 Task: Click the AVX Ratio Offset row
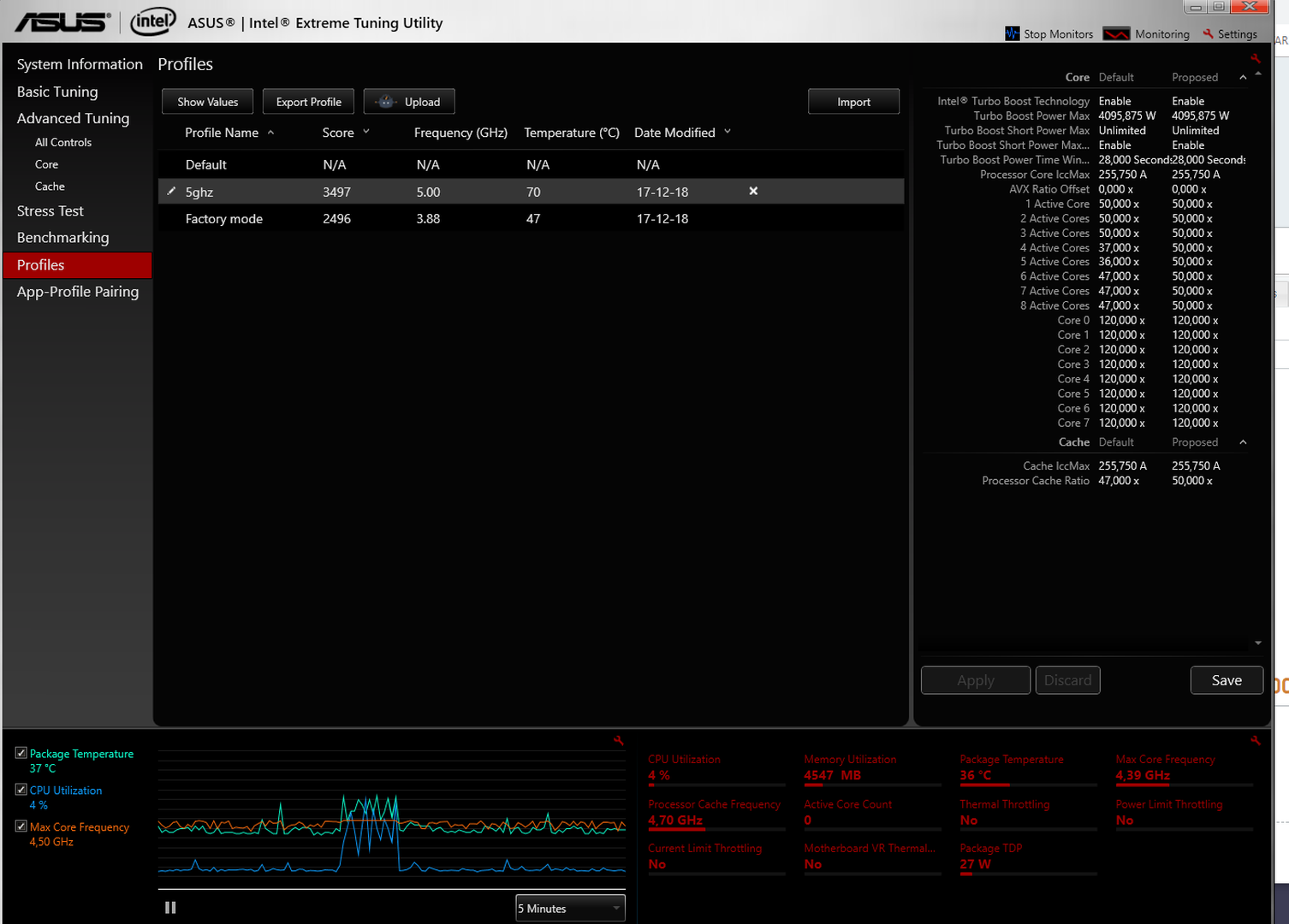tap(1084, 189)
